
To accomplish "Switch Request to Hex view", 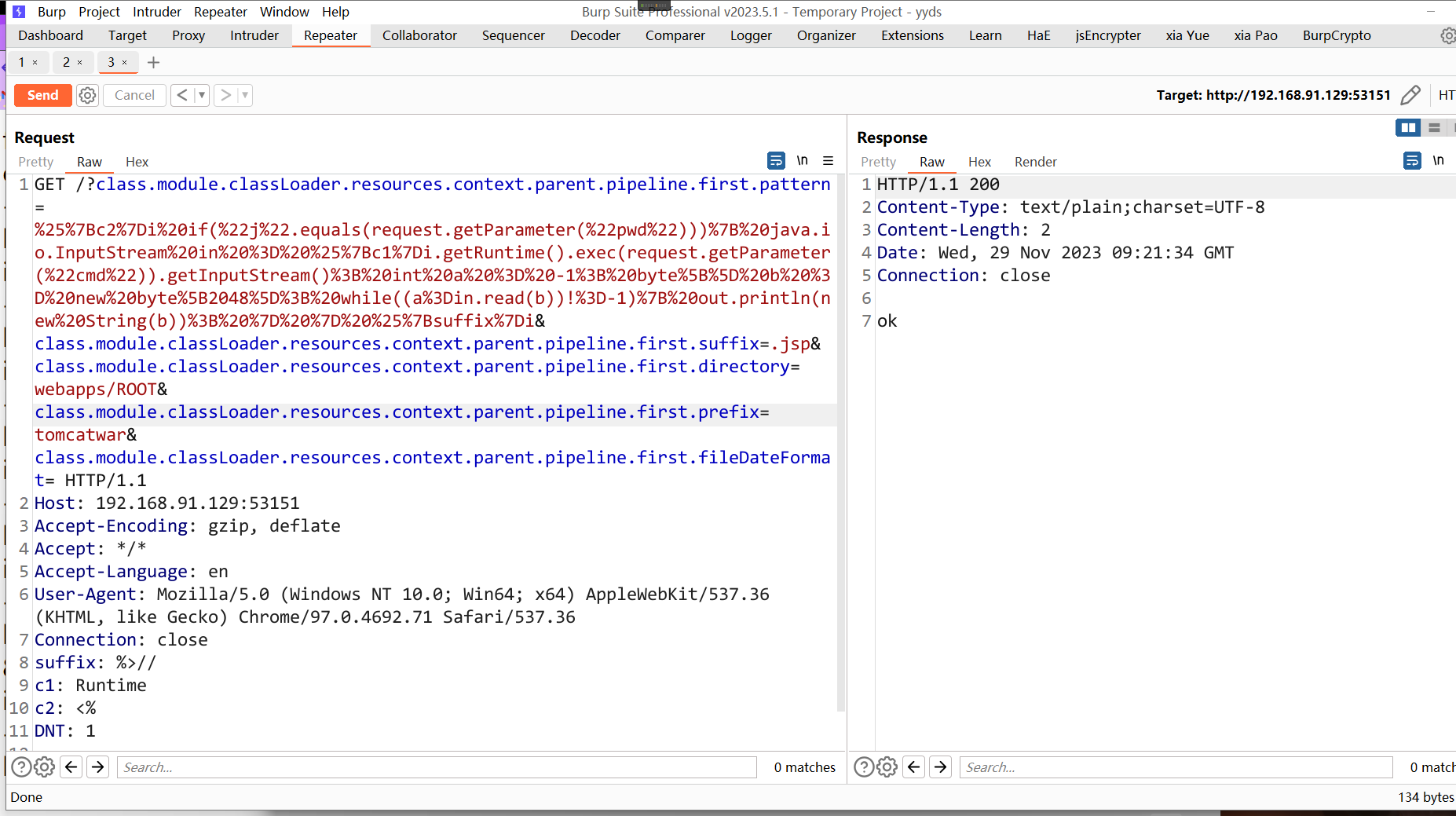I will pos(137,162).
